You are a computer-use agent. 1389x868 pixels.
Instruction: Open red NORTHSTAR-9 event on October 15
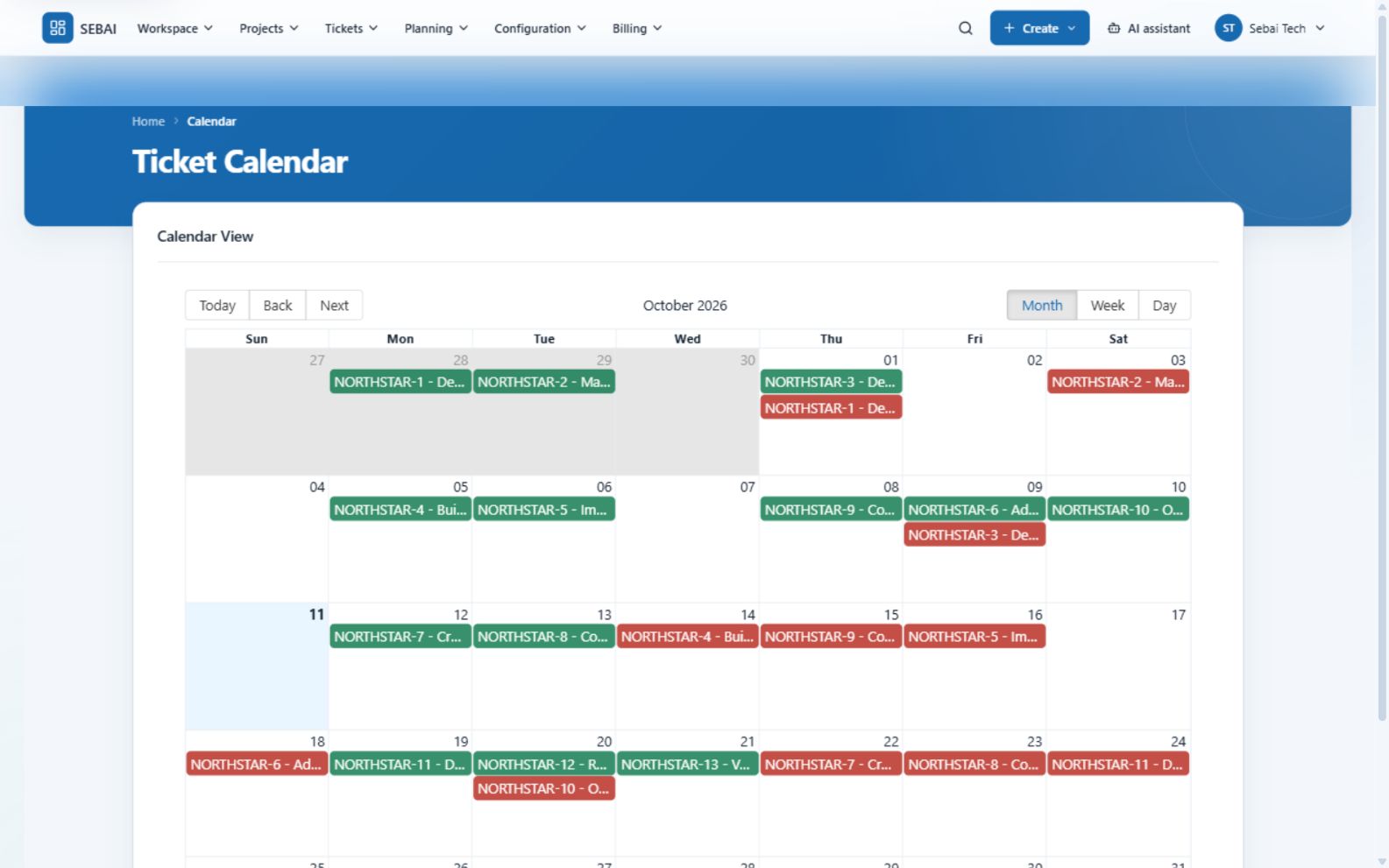point(831,637)
